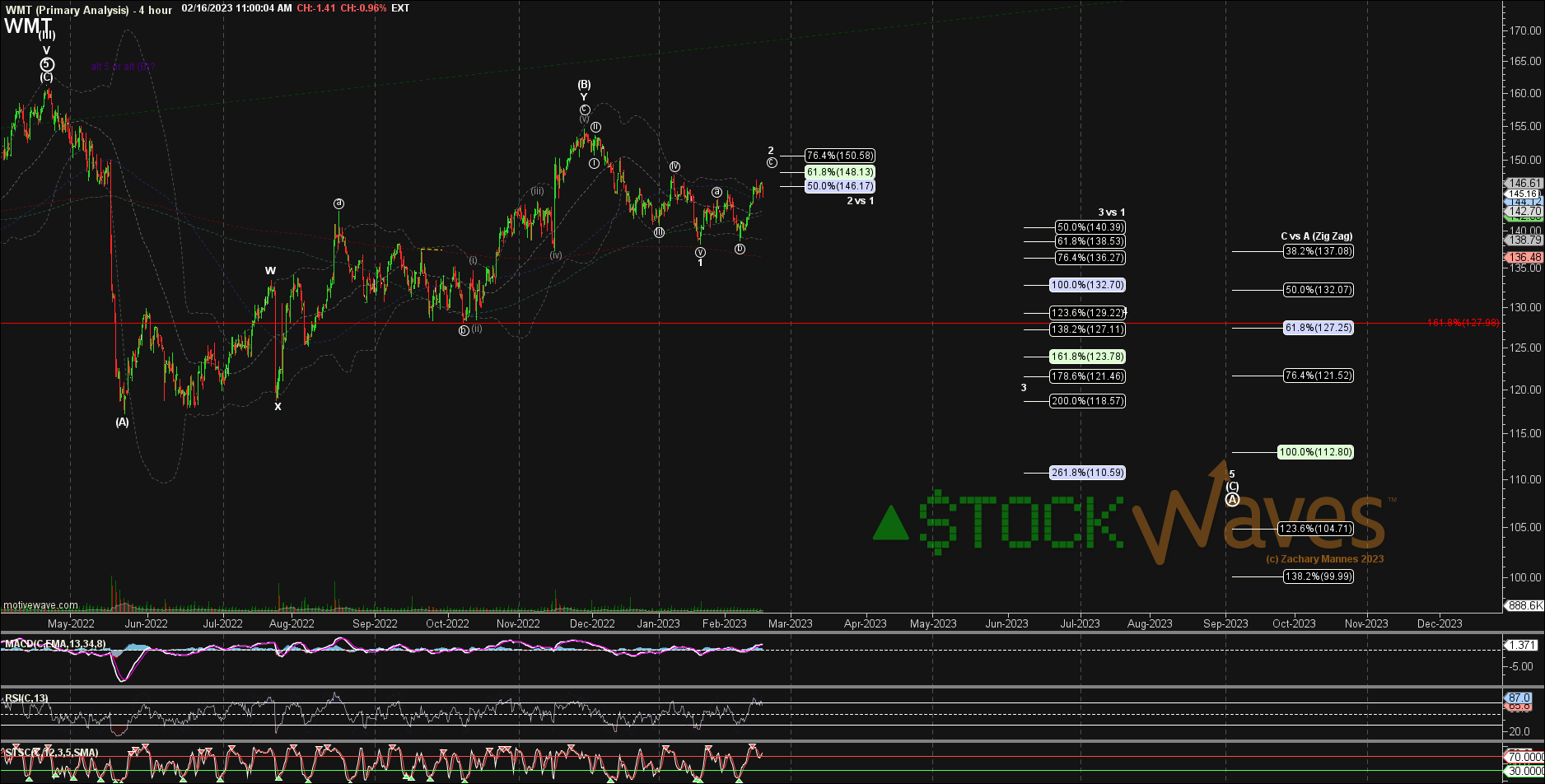
Task: Click the chart title 'WMT (Primary Analysis) - 4 hour'
Action: point(88,10)
